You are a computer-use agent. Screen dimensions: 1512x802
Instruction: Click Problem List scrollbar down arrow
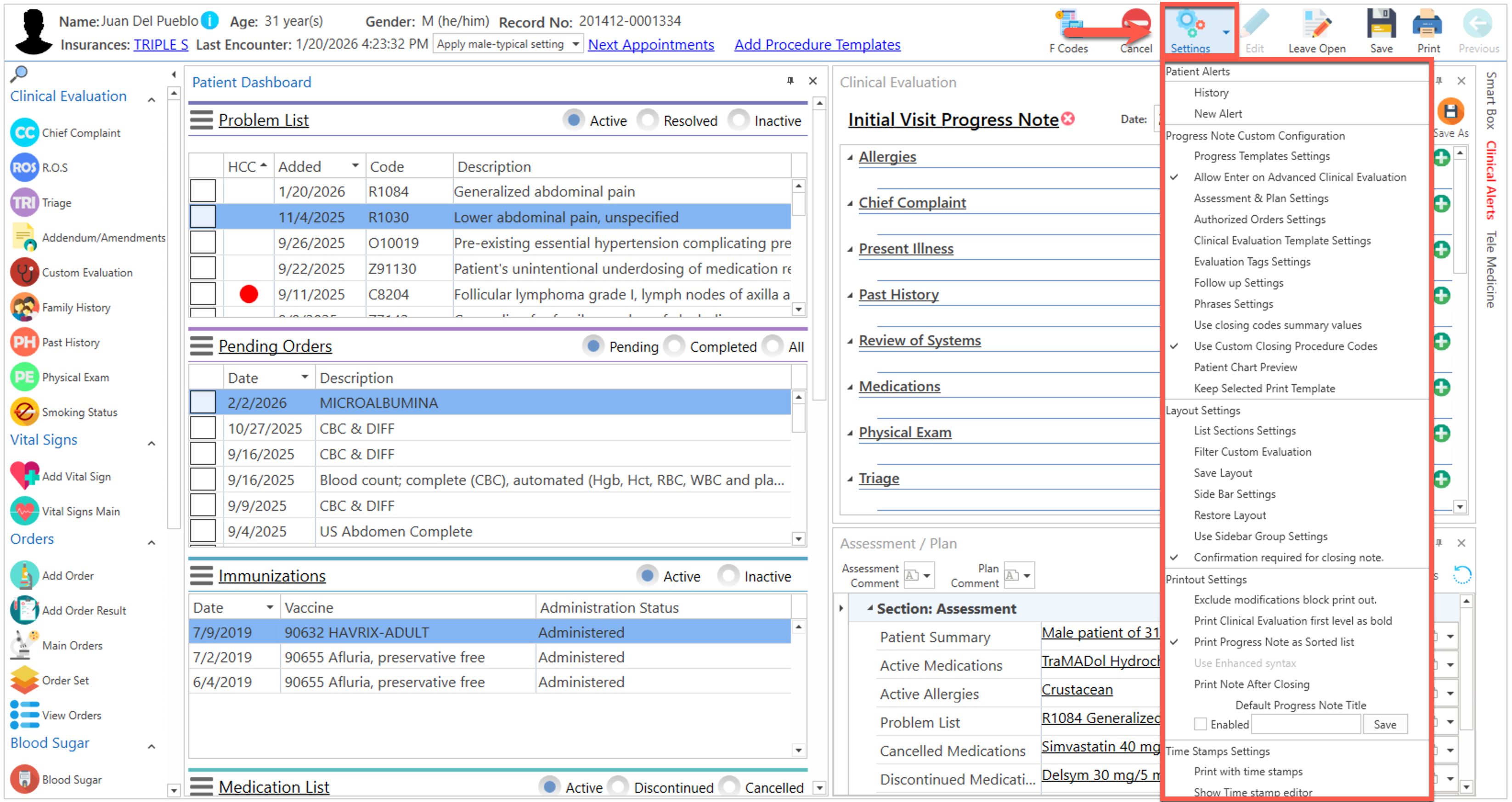click(798, 309)
